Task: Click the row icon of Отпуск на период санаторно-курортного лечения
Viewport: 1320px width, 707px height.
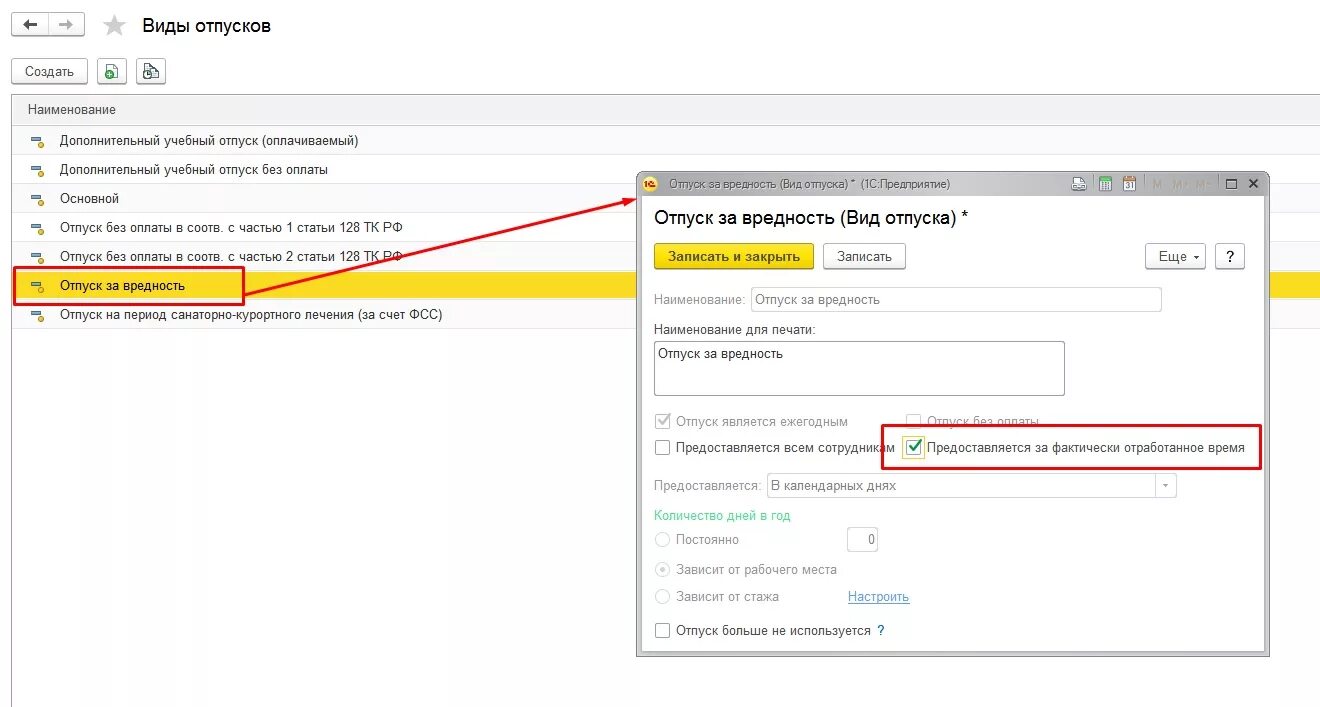Action: tap(37, 315)
